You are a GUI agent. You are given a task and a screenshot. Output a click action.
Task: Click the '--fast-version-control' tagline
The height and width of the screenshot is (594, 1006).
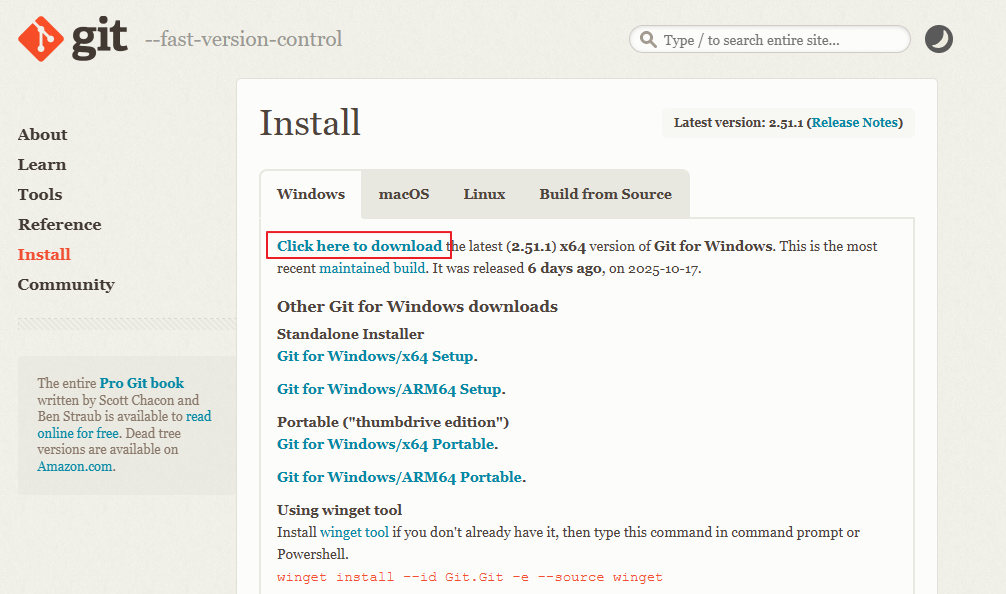point(244,39)
